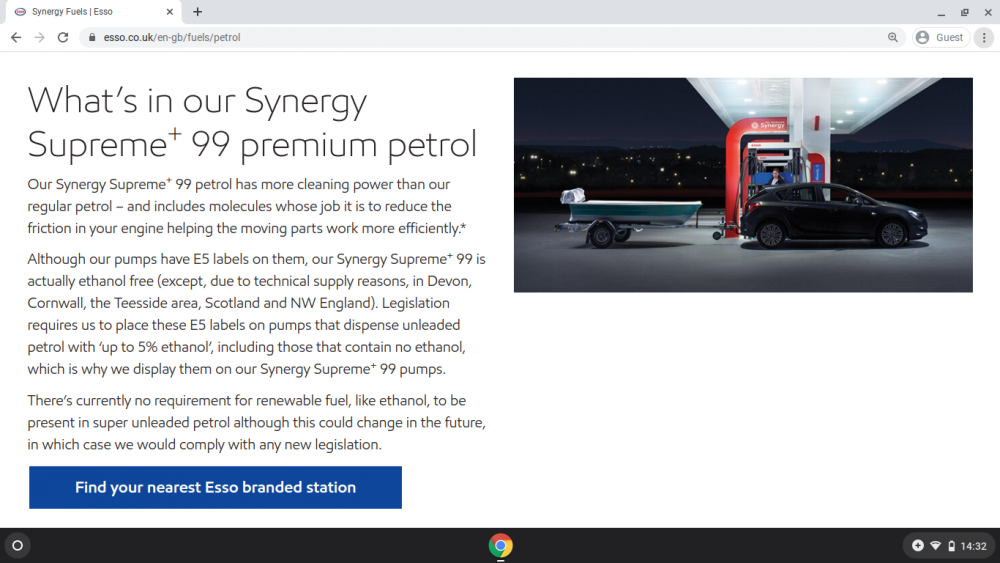
Task: Open the Guest profile button
Action: coord(940,38)
